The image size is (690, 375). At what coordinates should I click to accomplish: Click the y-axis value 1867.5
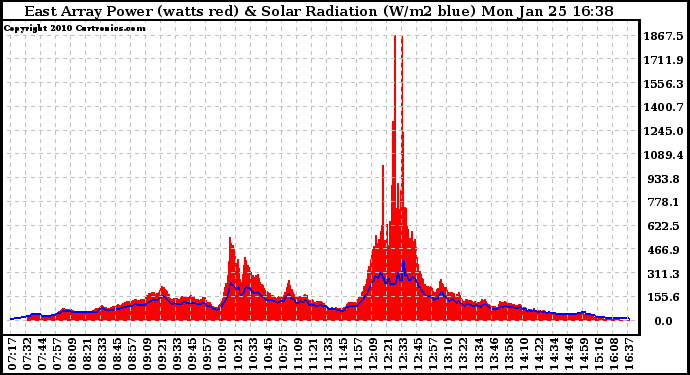tap(664, 36)
